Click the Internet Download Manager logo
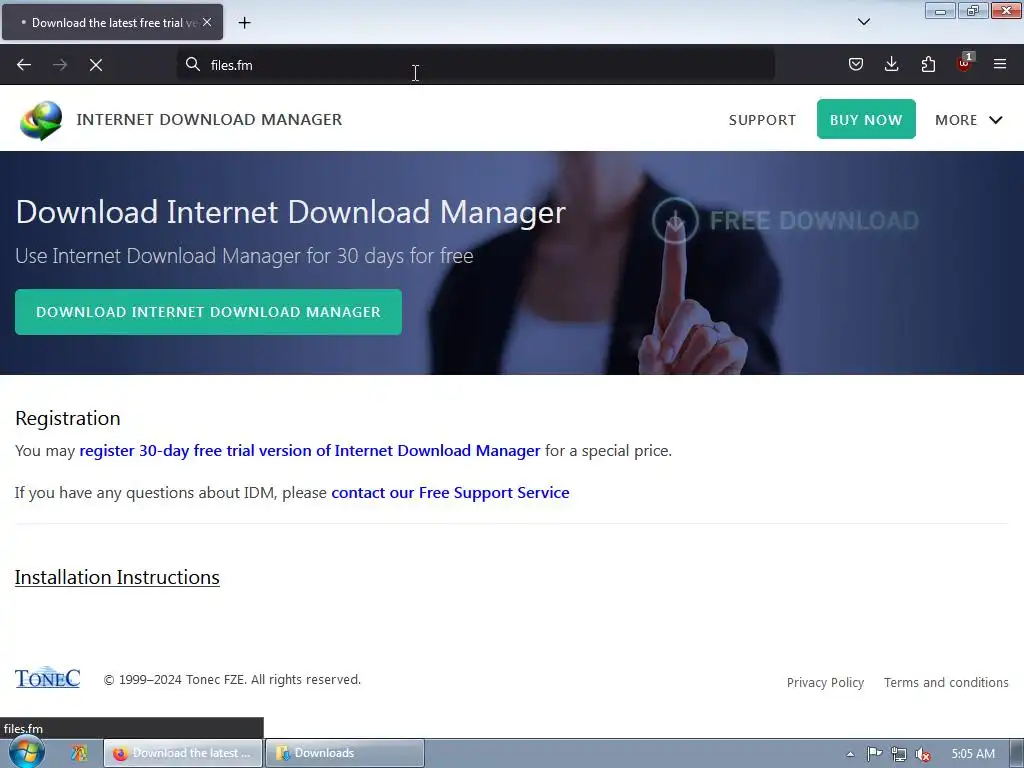Image resolution: width=1024 pixels, height=768 pixels. [x=40, y=120]
